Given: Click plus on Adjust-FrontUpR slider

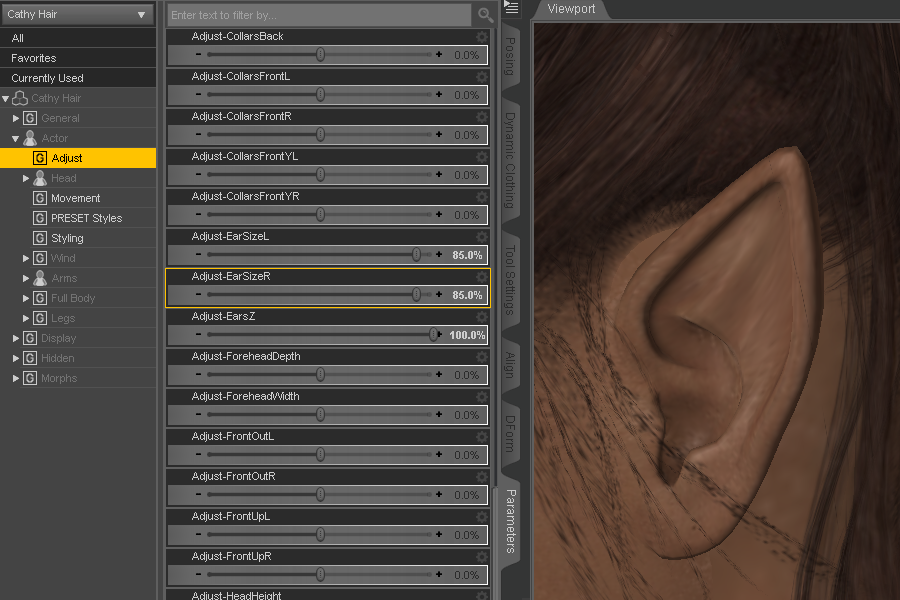Looking at the screenshot, I should click(x=439, y=574).
